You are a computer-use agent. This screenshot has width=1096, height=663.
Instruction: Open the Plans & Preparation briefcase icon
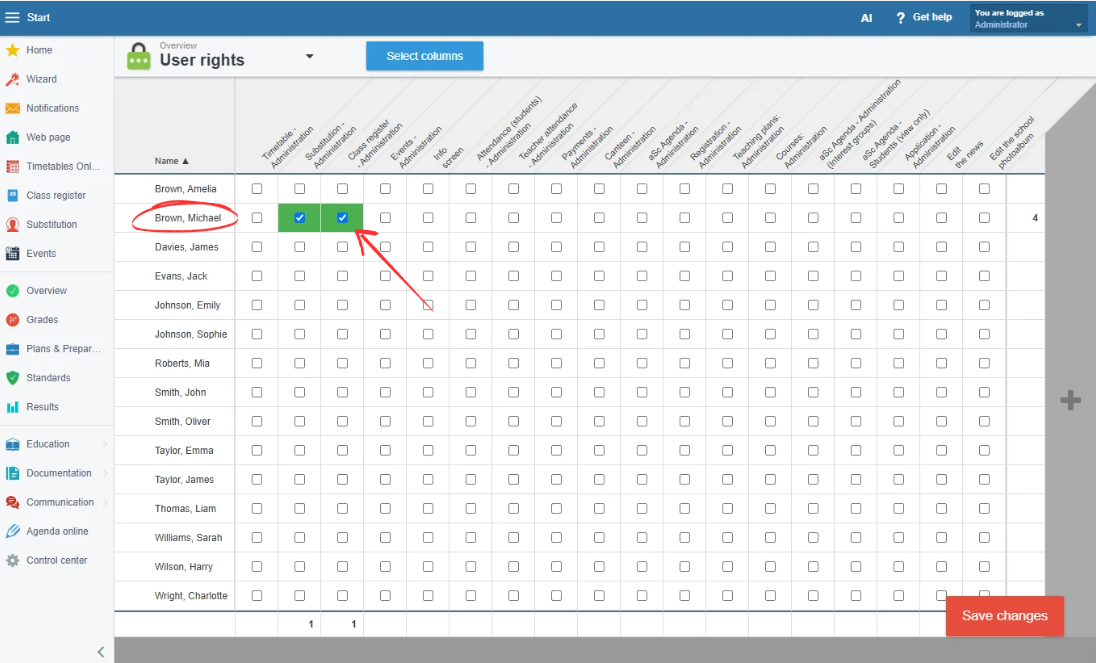click(x=13, y=349)
